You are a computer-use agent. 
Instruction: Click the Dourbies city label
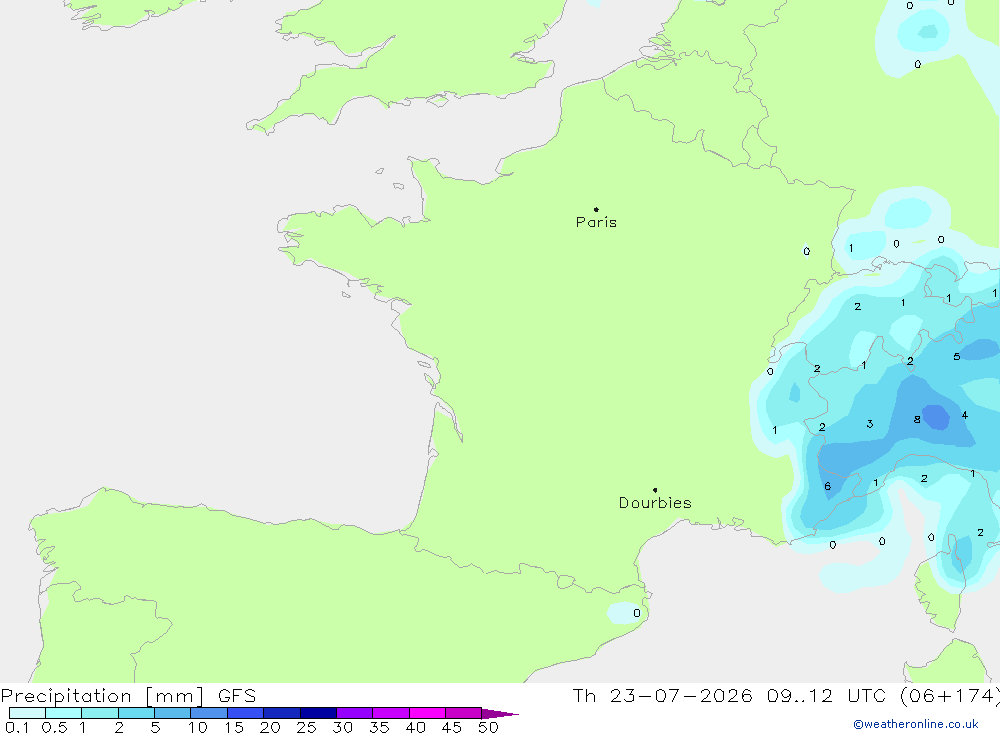[655, 503]
